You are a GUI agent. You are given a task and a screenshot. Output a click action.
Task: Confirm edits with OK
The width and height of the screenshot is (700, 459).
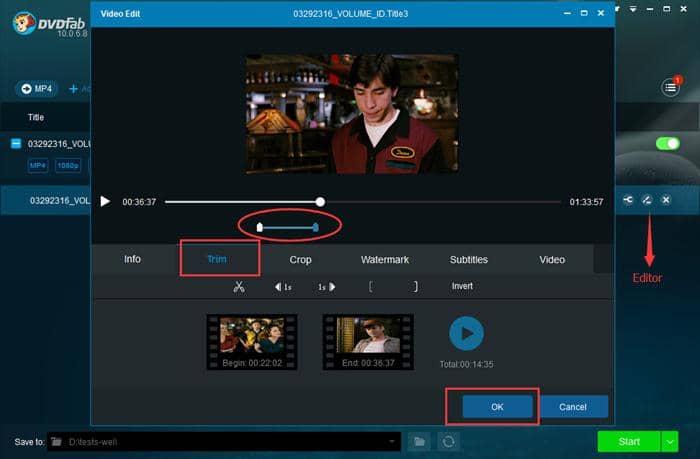[497, 407]
